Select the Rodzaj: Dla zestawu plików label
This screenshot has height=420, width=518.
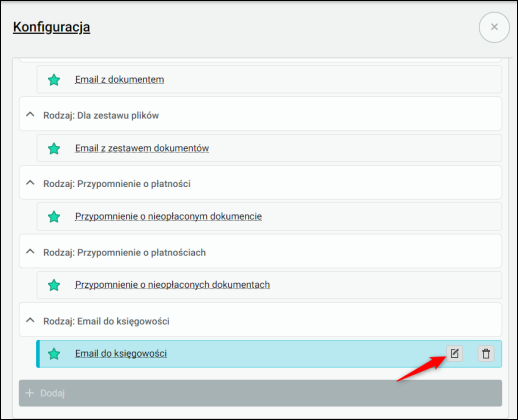point(101,116)
